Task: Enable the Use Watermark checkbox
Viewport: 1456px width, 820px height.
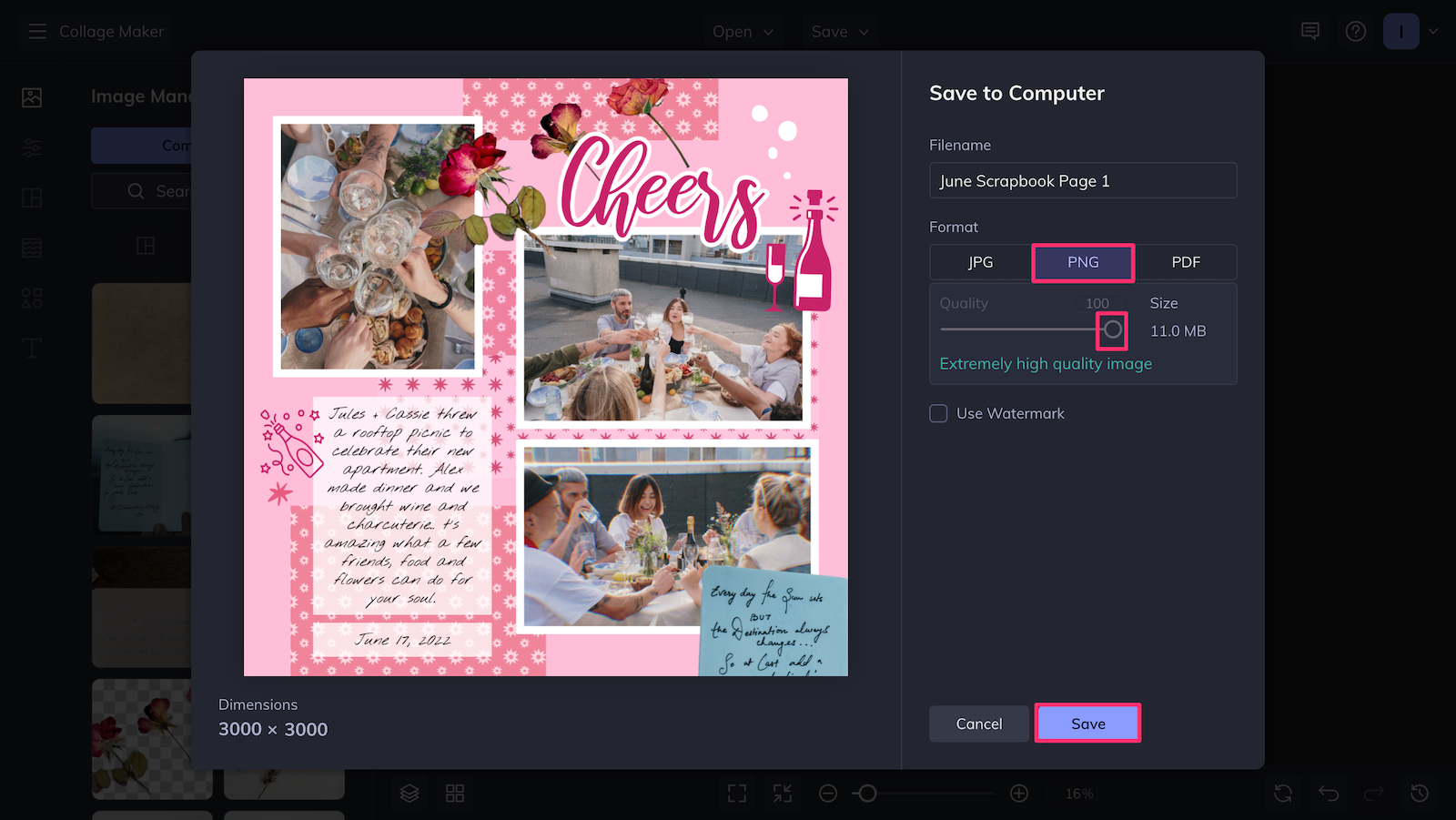Action: coord(938,413)
